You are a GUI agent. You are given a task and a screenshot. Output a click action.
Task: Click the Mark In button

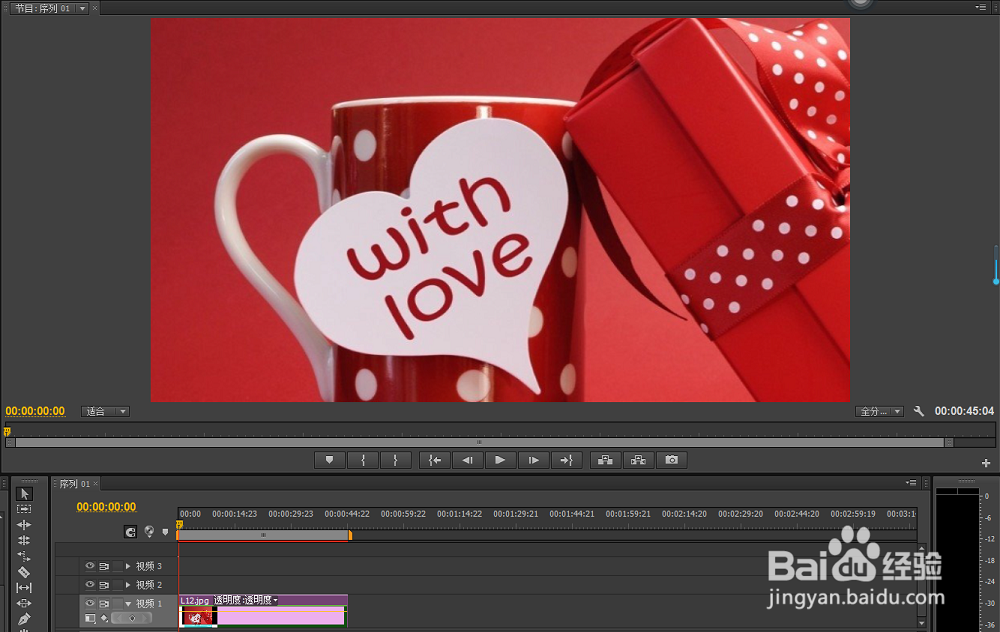pos(363,460)
